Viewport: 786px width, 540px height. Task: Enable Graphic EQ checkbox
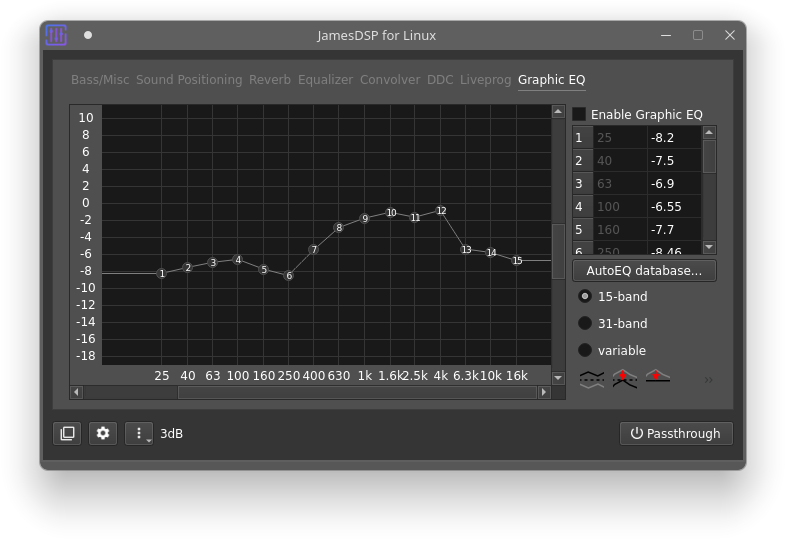coord(579,114)
